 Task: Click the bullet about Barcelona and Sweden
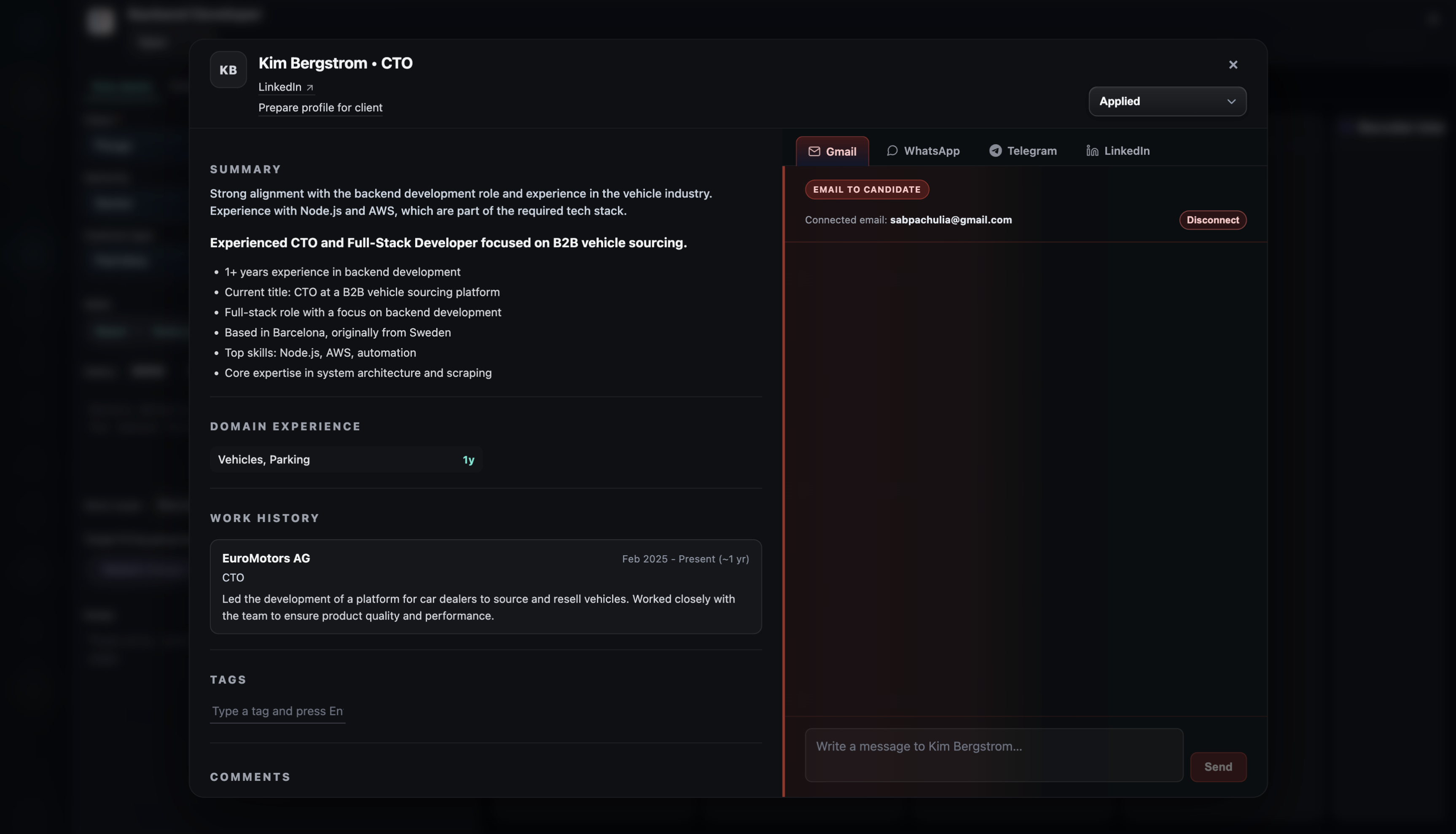pos(337,333)
